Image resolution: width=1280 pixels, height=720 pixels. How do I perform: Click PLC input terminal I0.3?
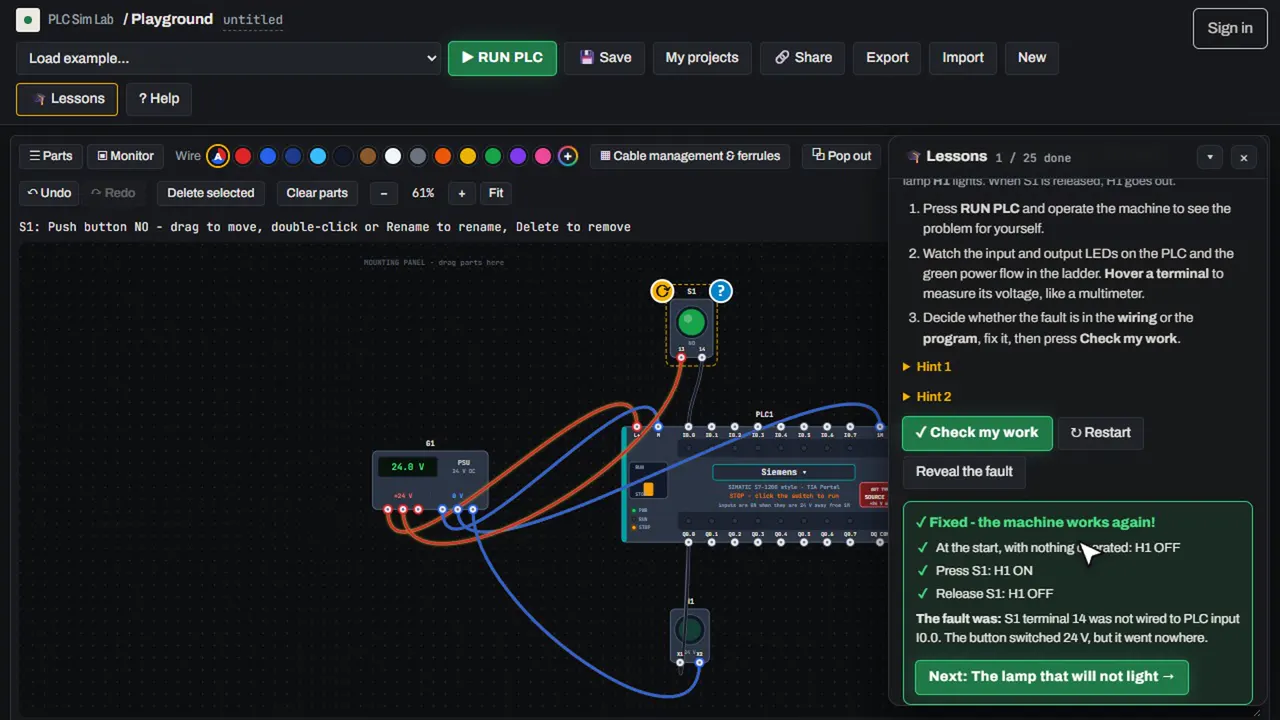[758, 427]
